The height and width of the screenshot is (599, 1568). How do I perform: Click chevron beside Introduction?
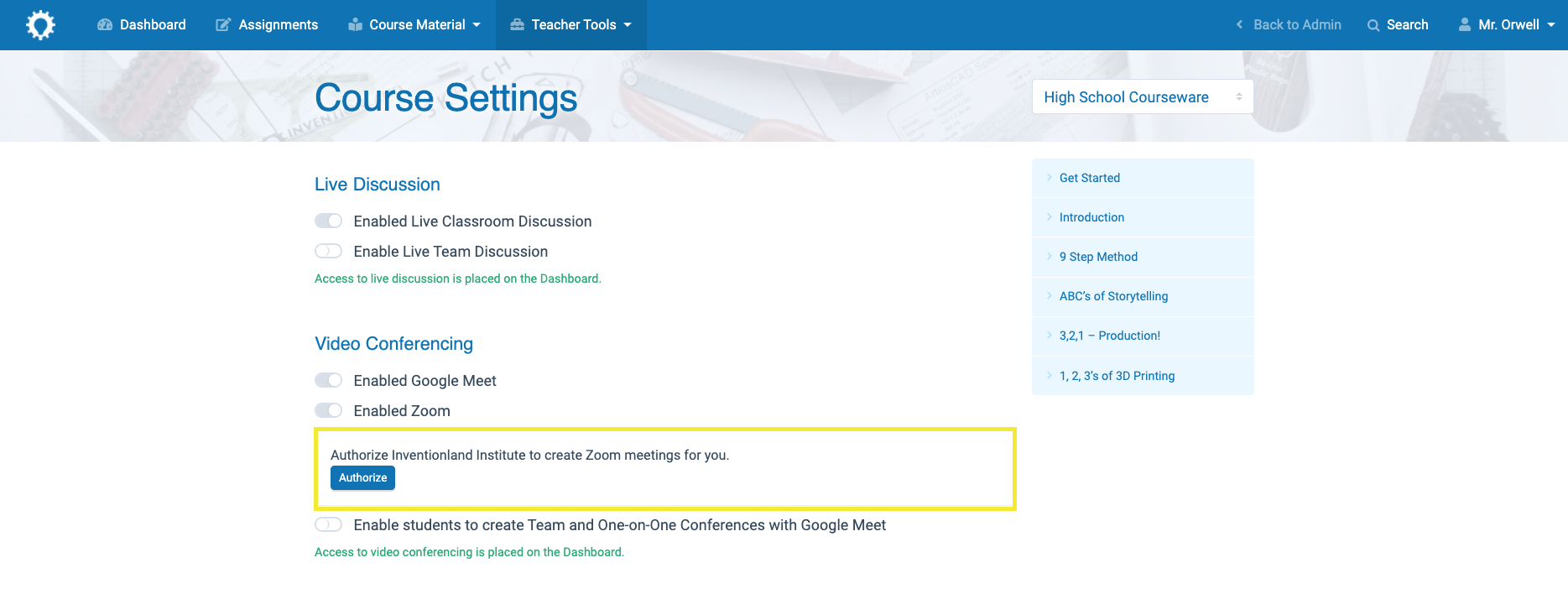tap(1049, 216)
